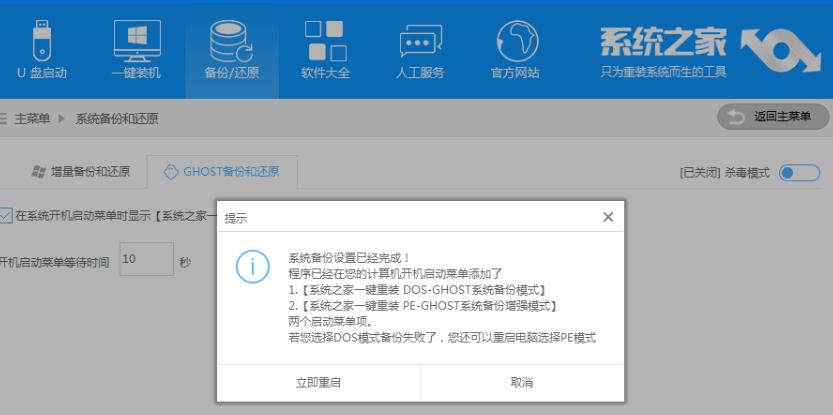Go to 主菜单 breadcrumb link
This screenshot has width=833, height=415.
point(32,118)
